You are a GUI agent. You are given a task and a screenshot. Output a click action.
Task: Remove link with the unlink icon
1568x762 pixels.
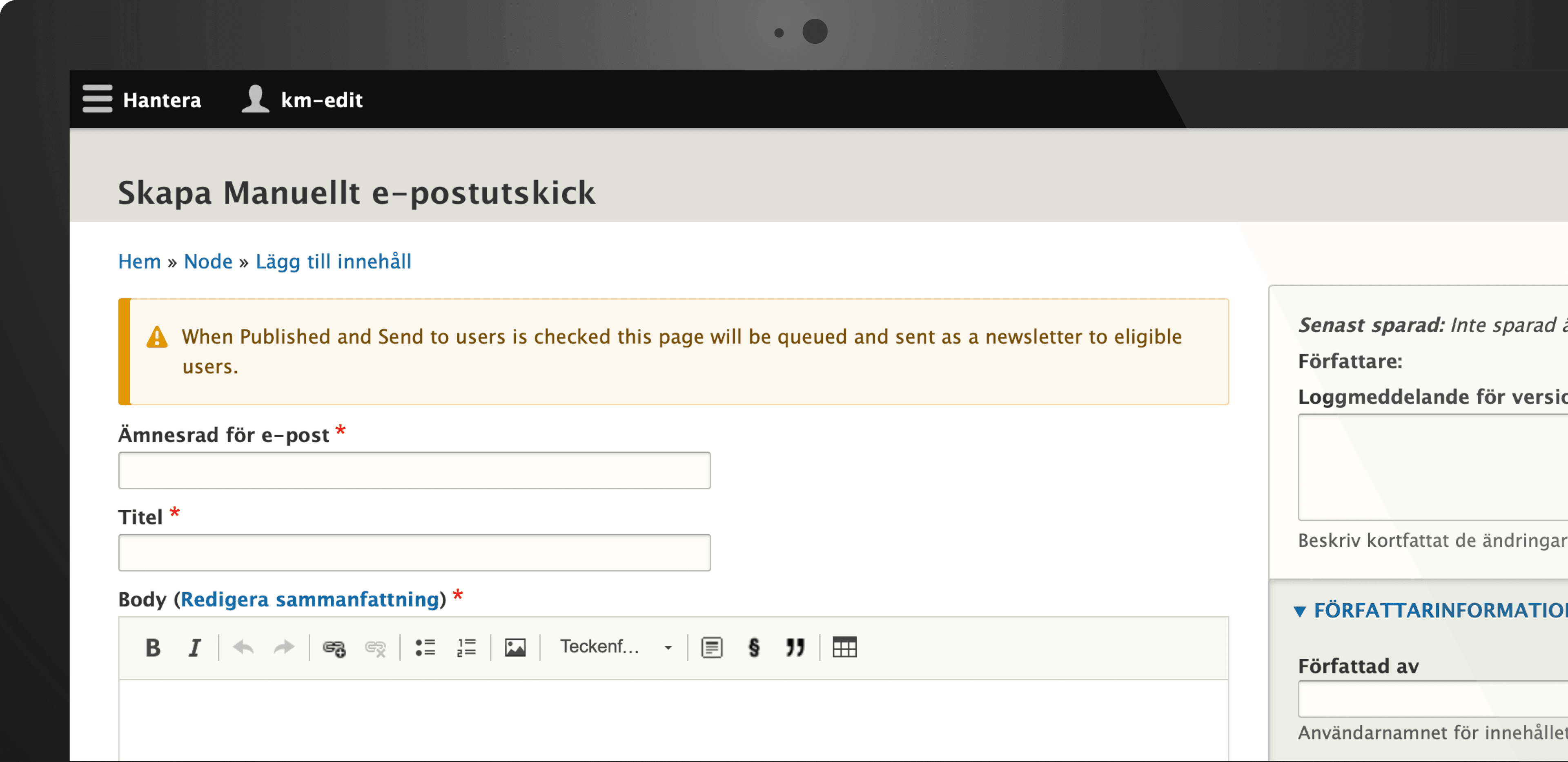pyautogui.click(x=376, y=648)
